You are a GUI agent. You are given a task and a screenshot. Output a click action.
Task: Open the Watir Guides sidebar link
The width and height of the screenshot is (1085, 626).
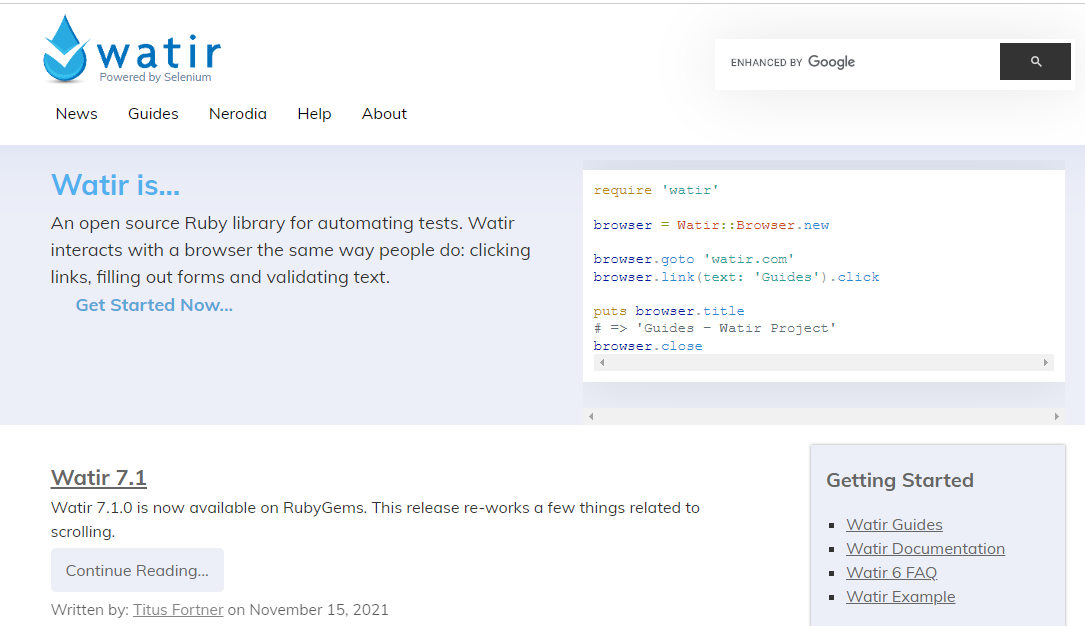[x=894, y=525]
